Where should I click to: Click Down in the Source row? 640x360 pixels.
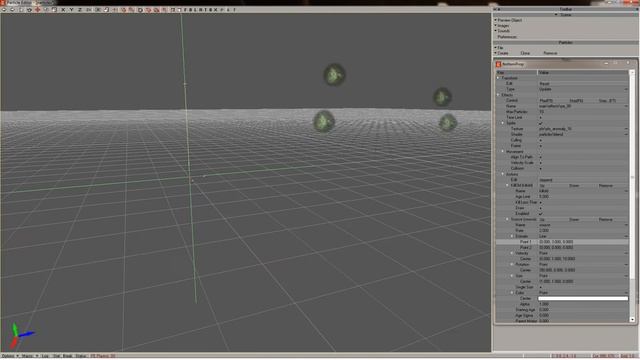pyautogui.click(x=574, y=220)
